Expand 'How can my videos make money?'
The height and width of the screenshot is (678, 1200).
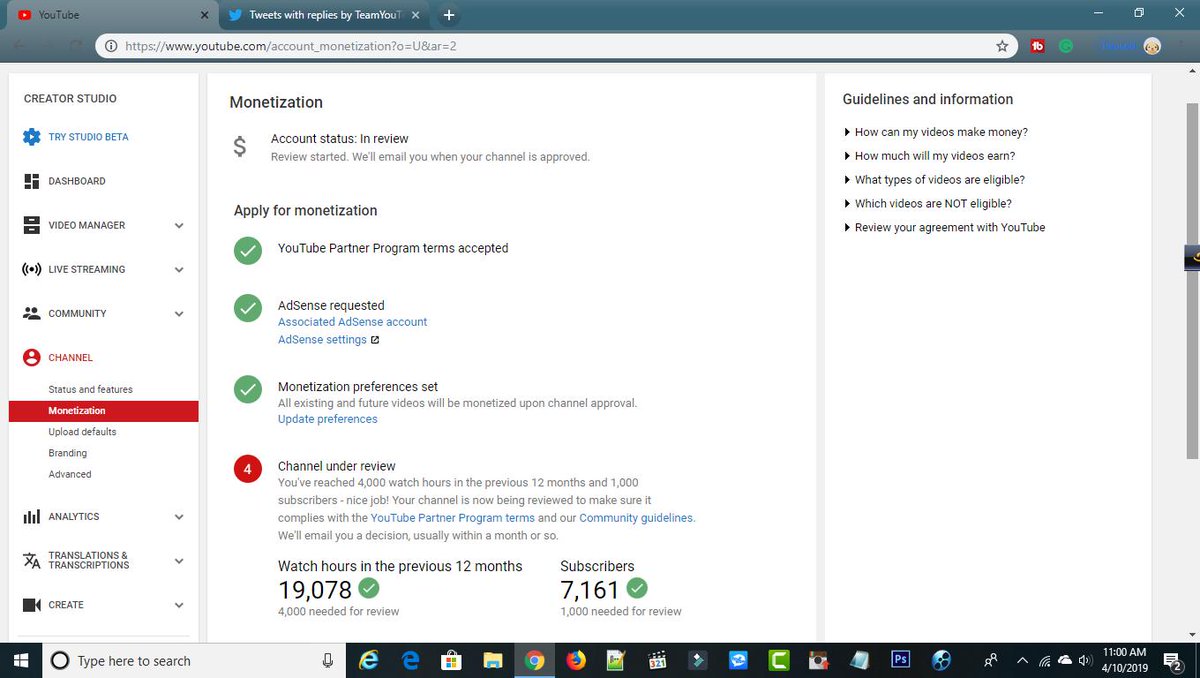coord(936,132)
